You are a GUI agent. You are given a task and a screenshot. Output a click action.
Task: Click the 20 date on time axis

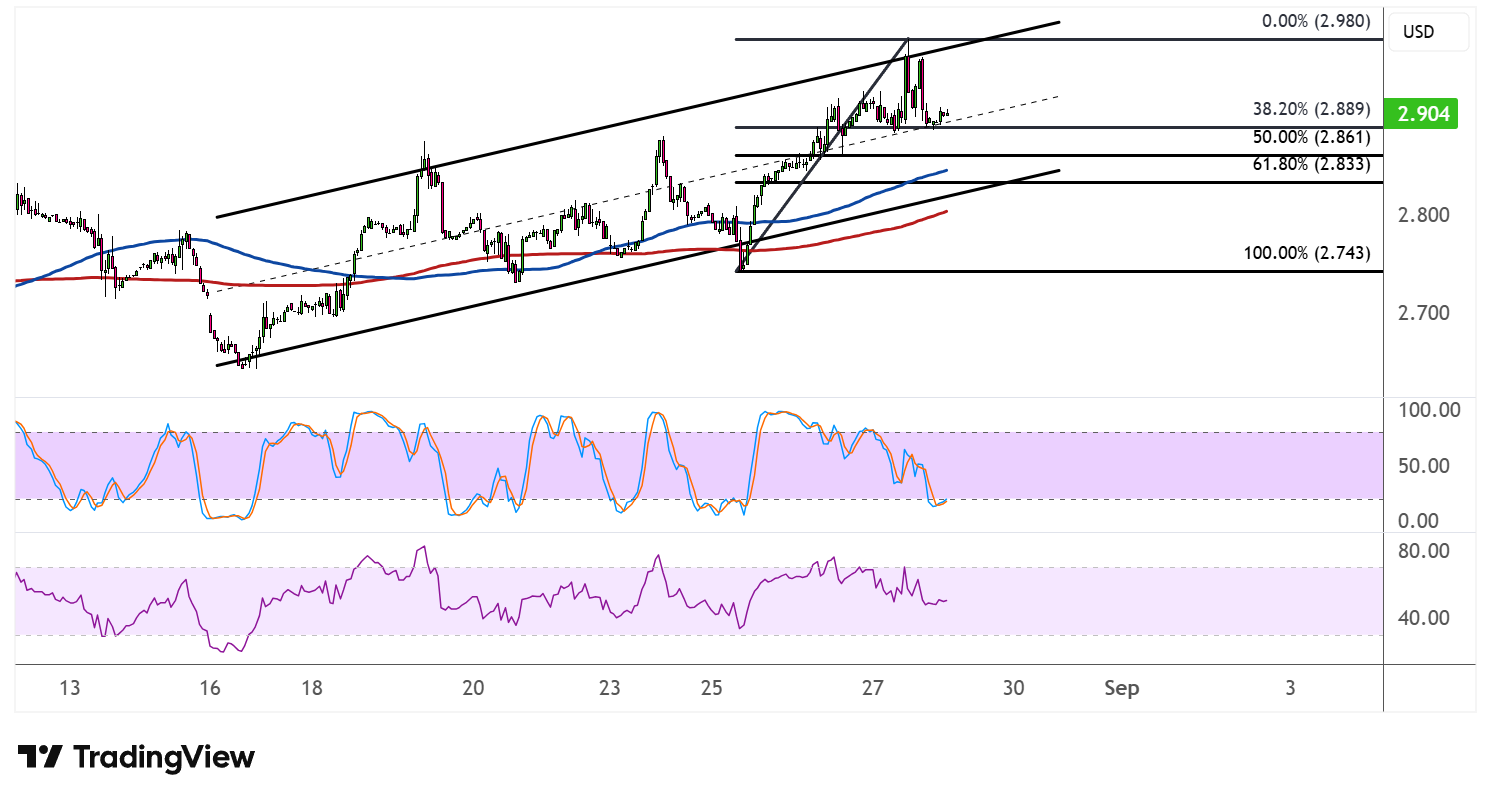(473, 688)
